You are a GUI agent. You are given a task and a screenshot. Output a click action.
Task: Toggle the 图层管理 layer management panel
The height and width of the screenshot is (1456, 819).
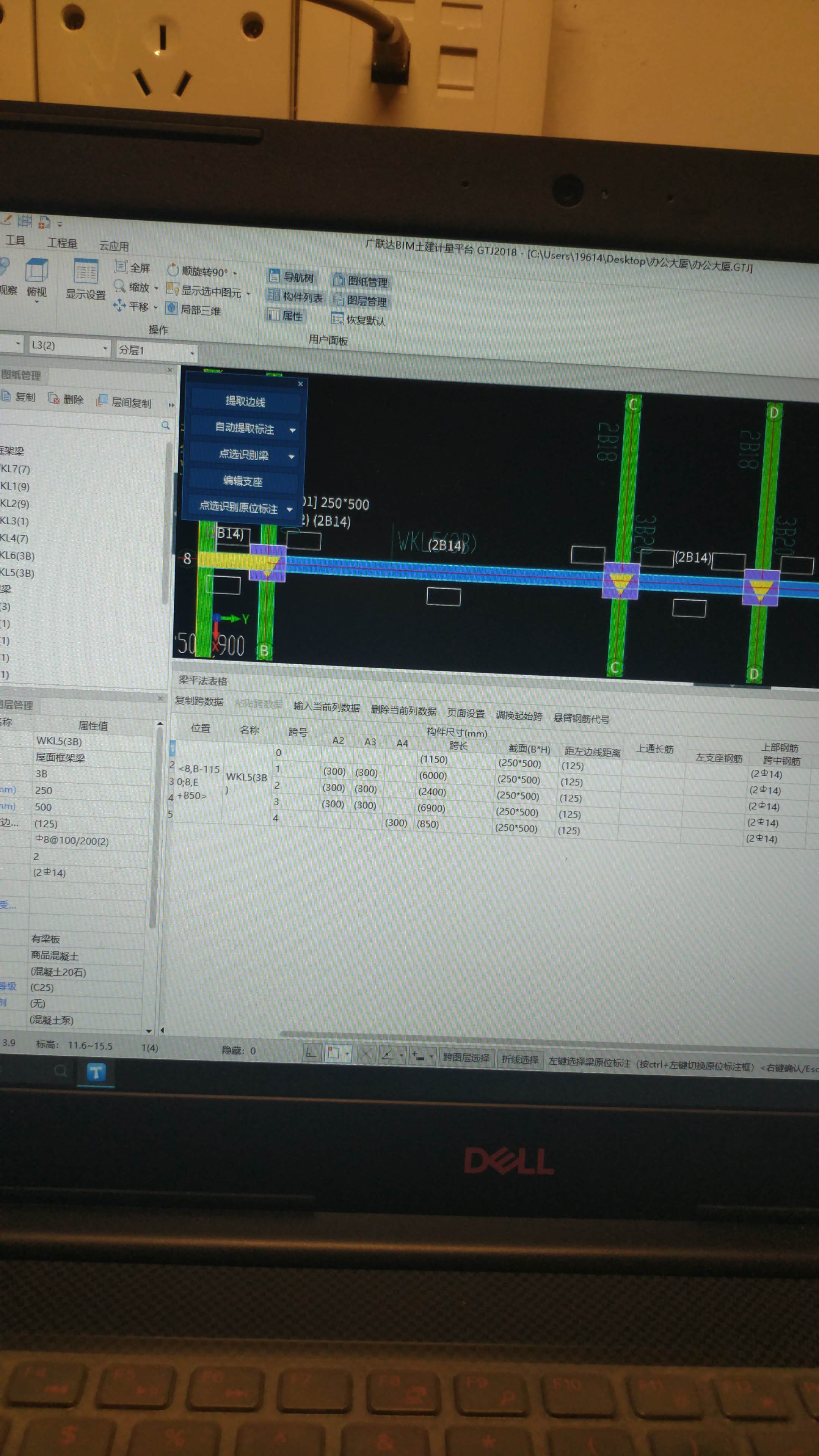click(x=359, y=300)
